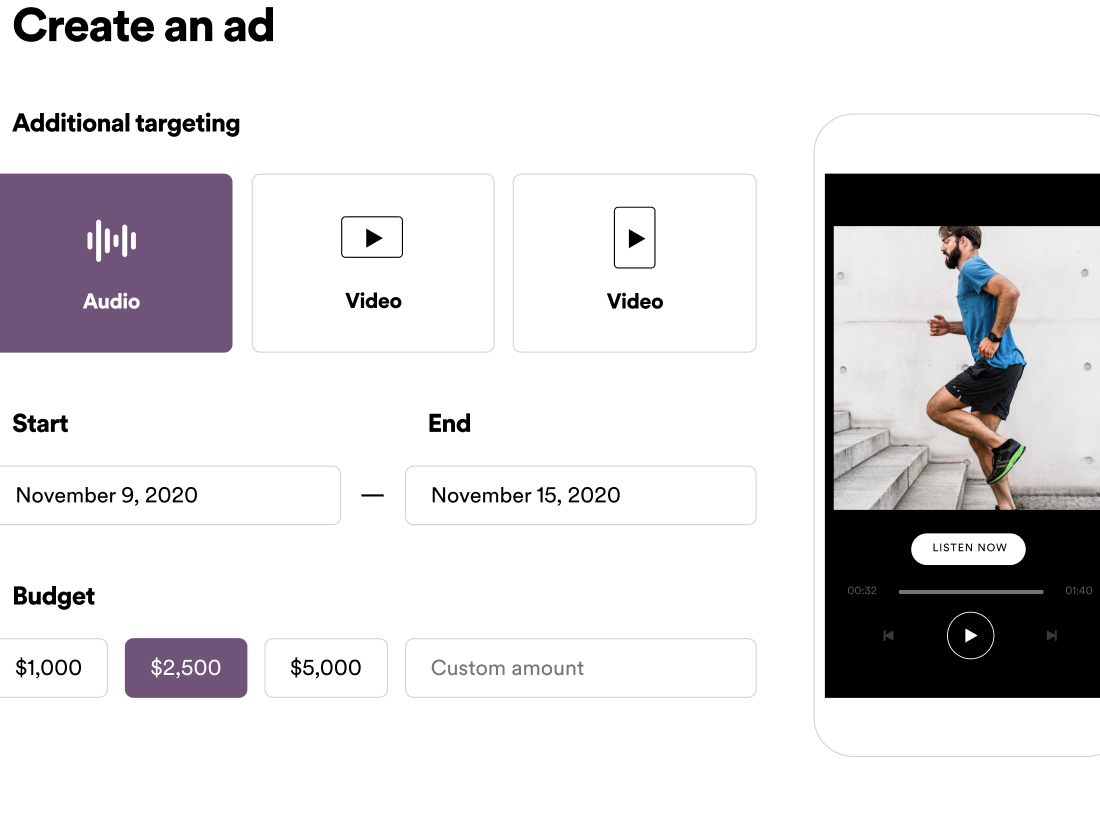Click the Additional targeting heading
The height and width of the screenshot is (825, 1100).
tap(126, 124)
